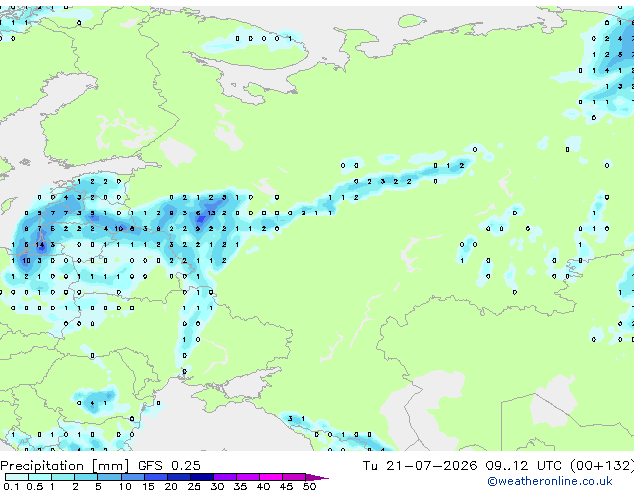634x490 pixels.
Task: Click the legend swatch between 20 and 25
Action: (178, 477)
